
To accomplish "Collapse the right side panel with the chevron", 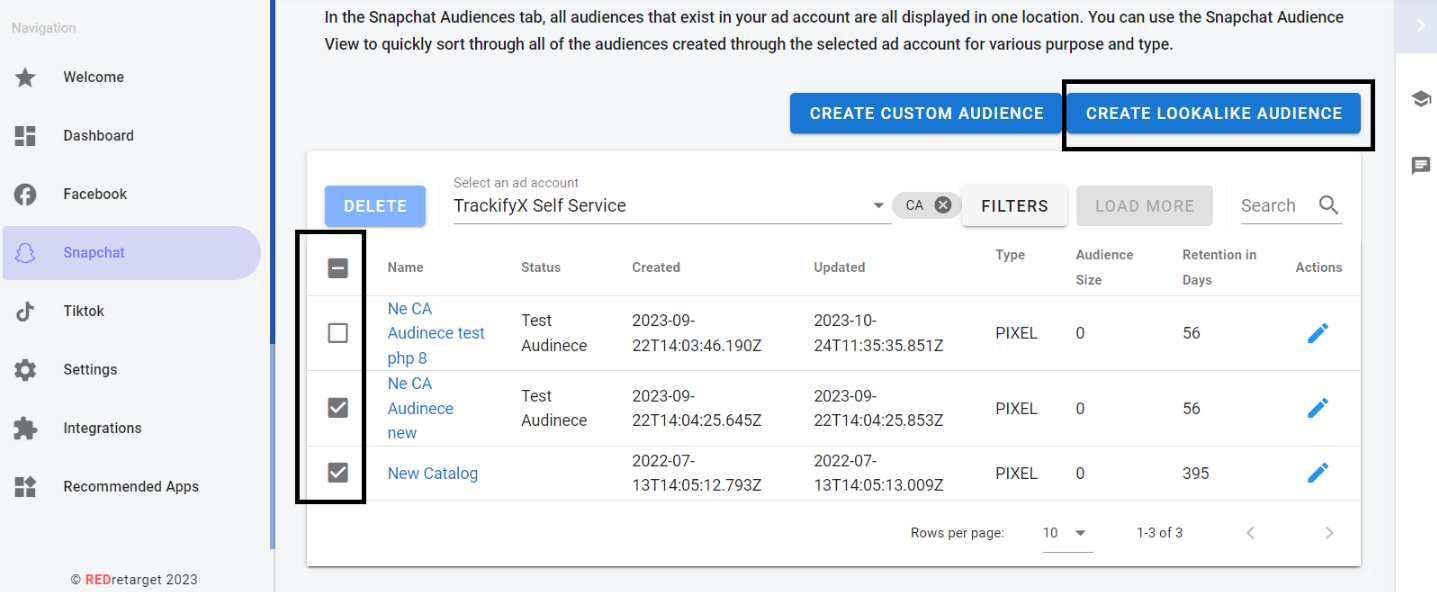I will click(1419, 25).
